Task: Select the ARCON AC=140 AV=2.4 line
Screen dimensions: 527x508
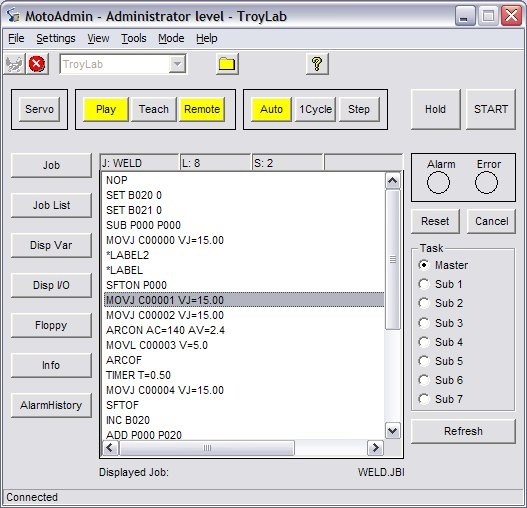Action: [165, 330]
